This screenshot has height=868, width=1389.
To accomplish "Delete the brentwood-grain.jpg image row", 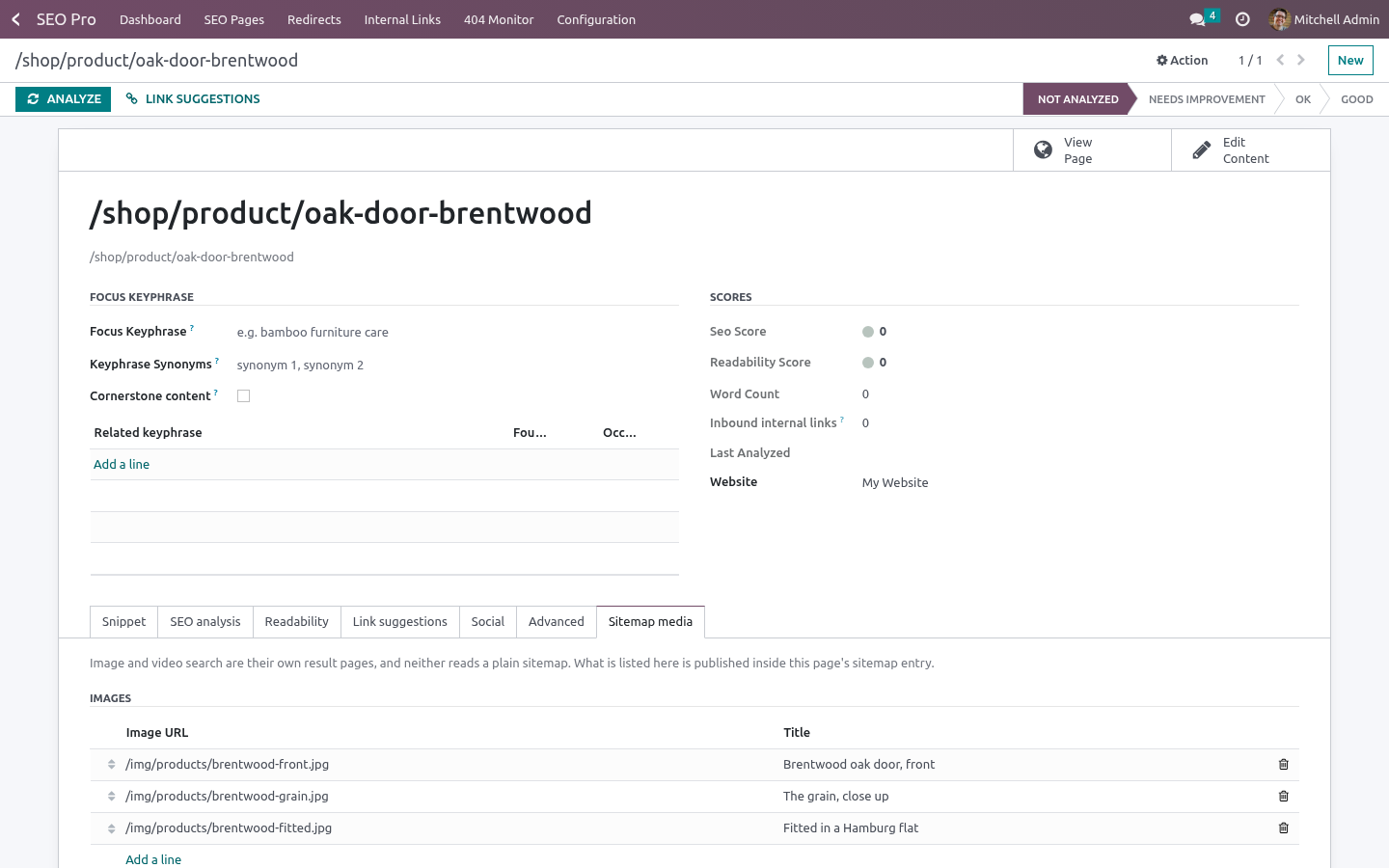I will click(x=1284, y=797).
